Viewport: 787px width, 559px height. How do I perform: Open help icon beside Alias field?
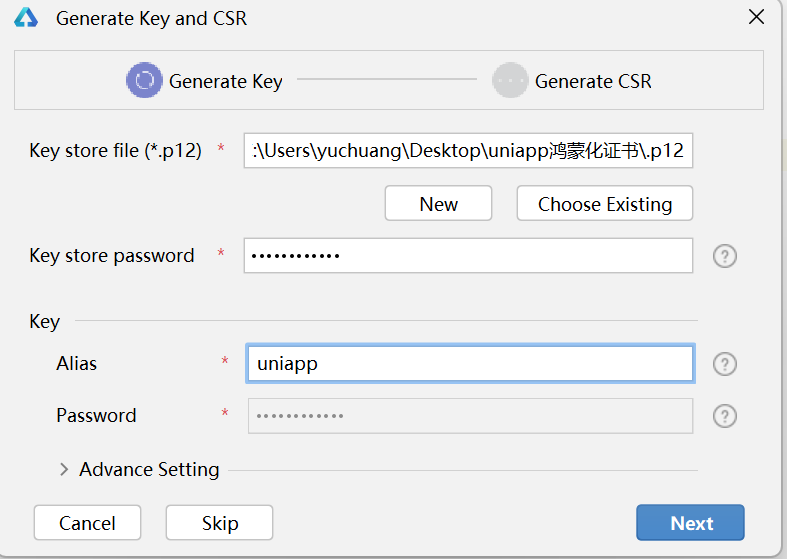(725, 364)
